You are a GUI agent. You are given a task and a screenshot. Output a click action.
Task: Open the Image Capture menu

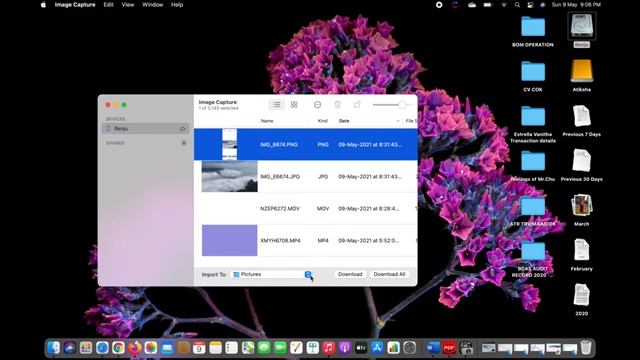(75, 5)
